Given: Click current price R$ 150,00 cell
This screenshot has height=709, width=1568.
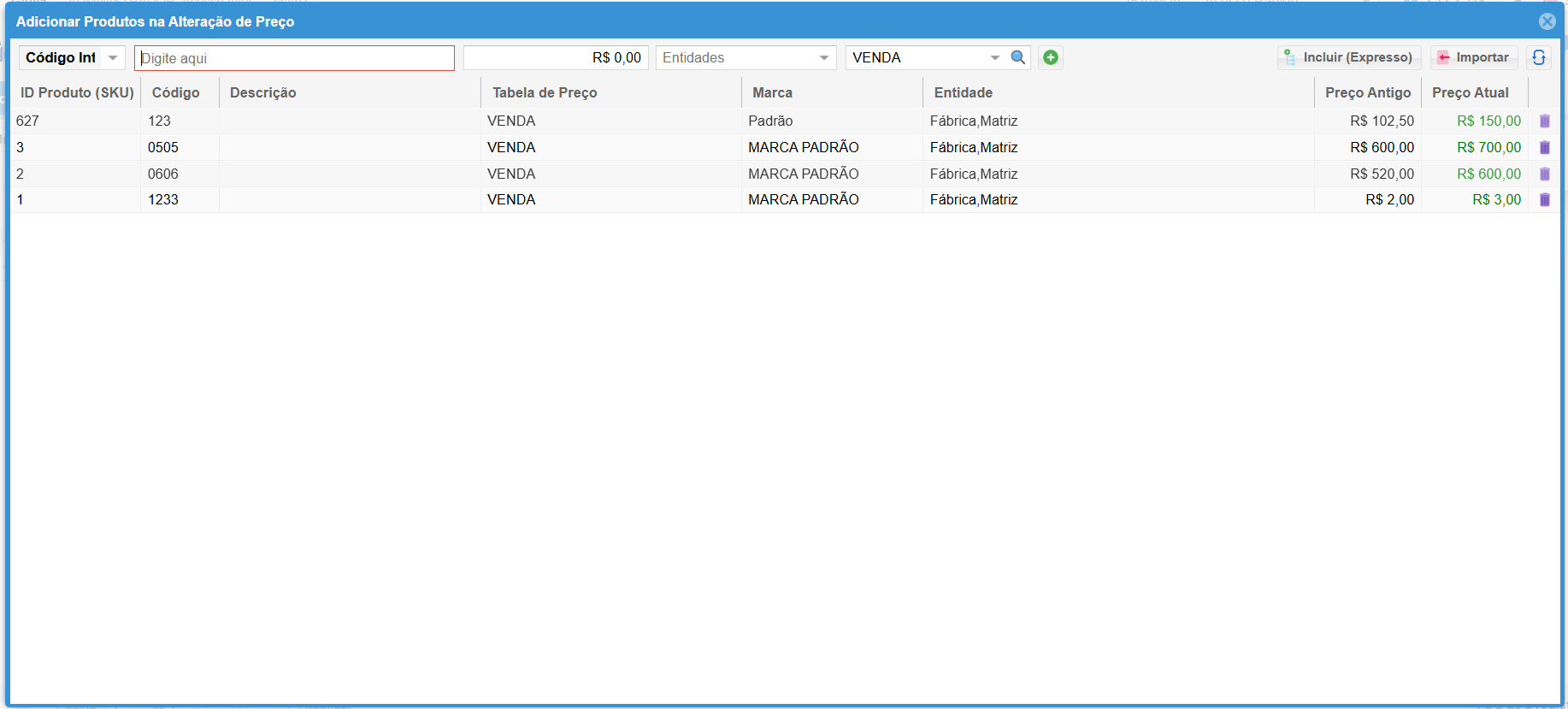Looking at the screenshot, I should coord(1488,121).
